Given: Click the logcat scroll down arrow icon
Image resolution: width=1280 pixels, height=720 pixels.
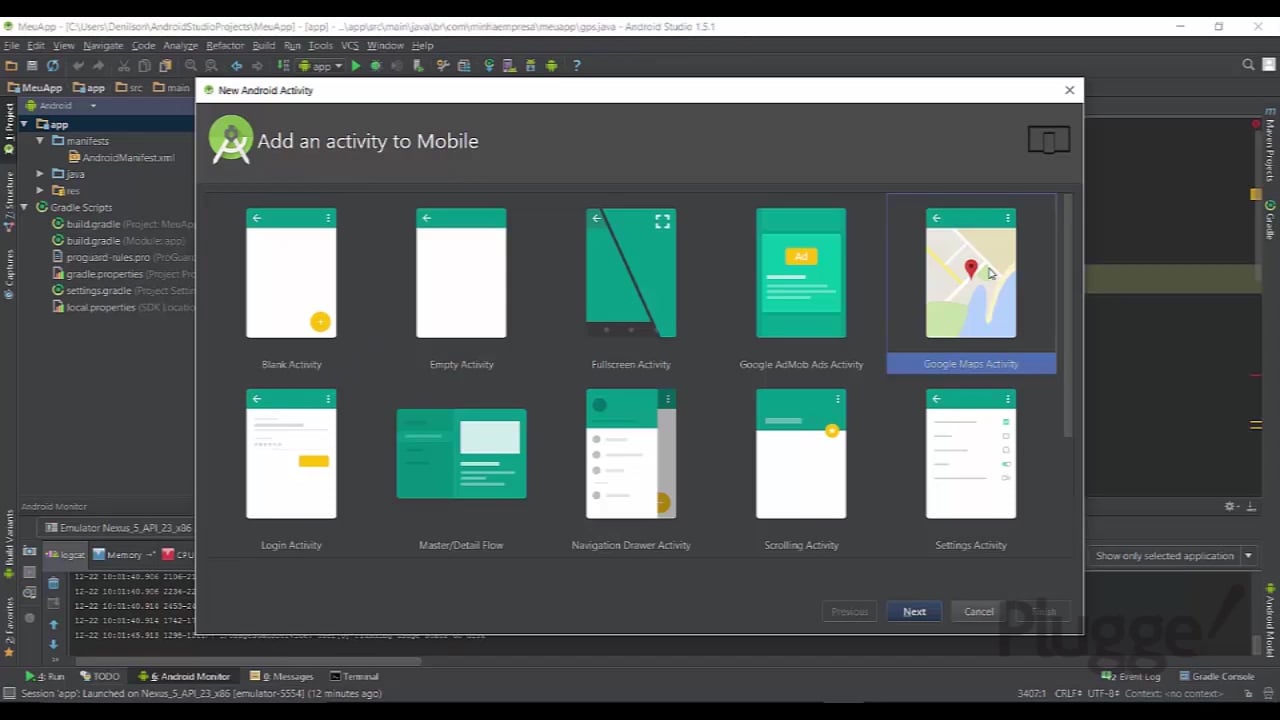Looking at the screenshot, I should [x=53, y=644].
